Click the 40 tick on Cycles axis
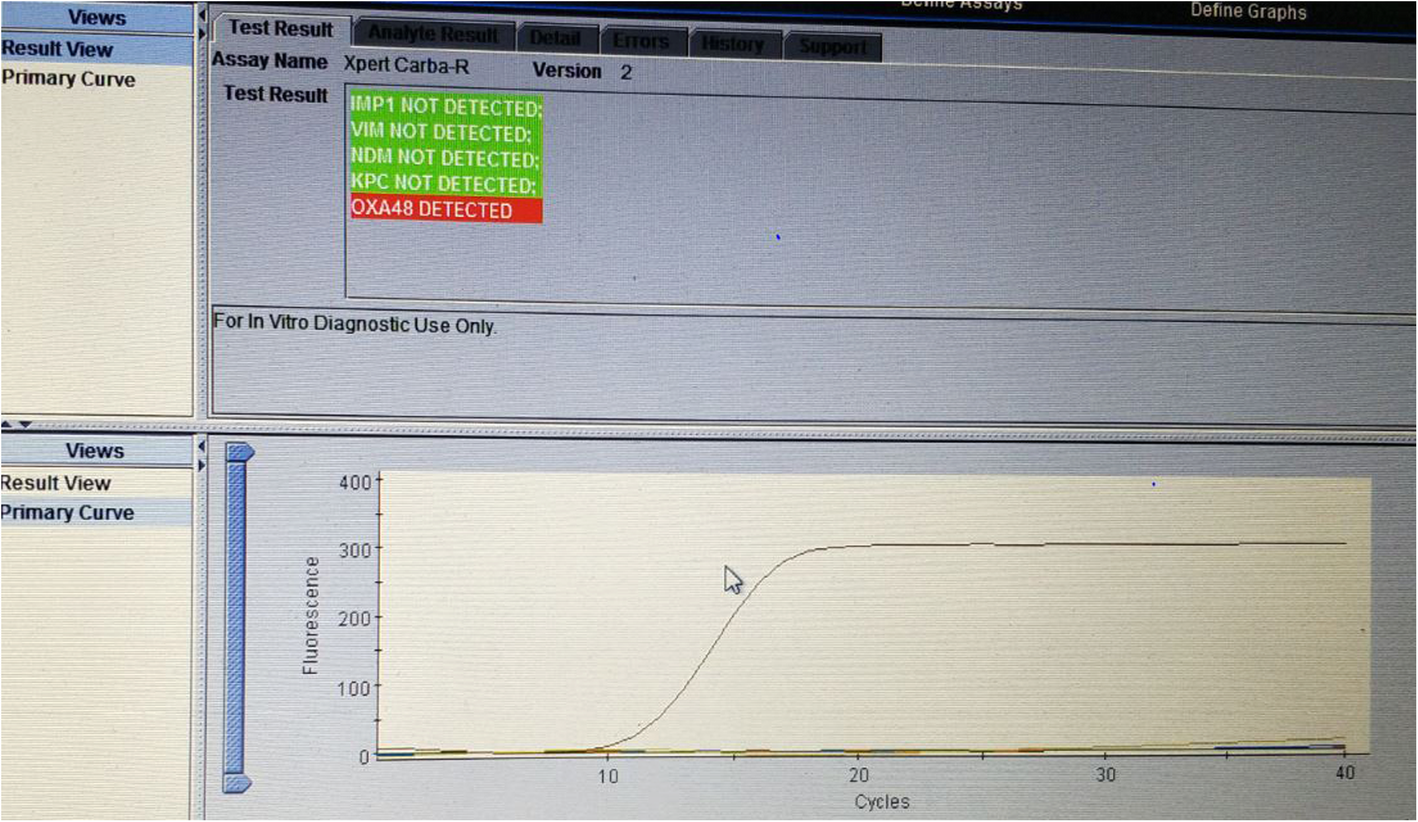 tap(1345, 773)
